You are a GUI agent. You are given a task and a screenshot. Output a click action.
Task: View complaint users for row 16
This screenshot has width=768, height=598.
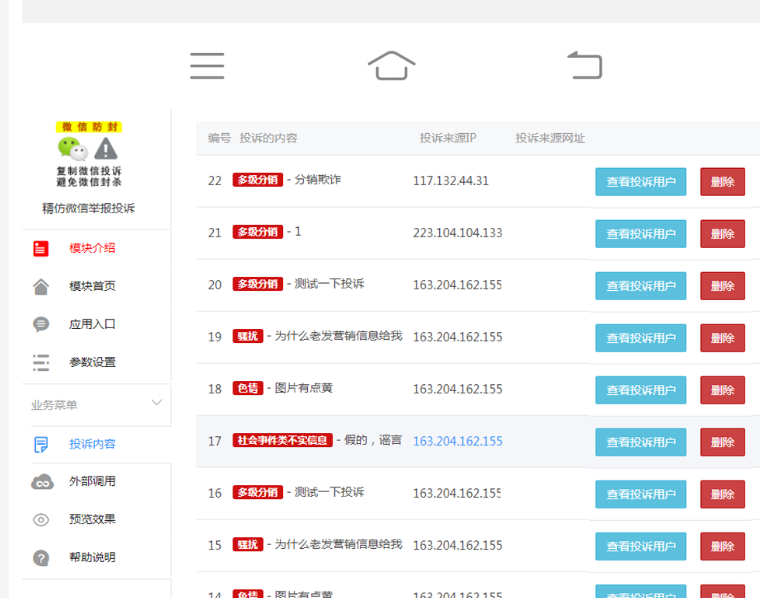[641, 494]
